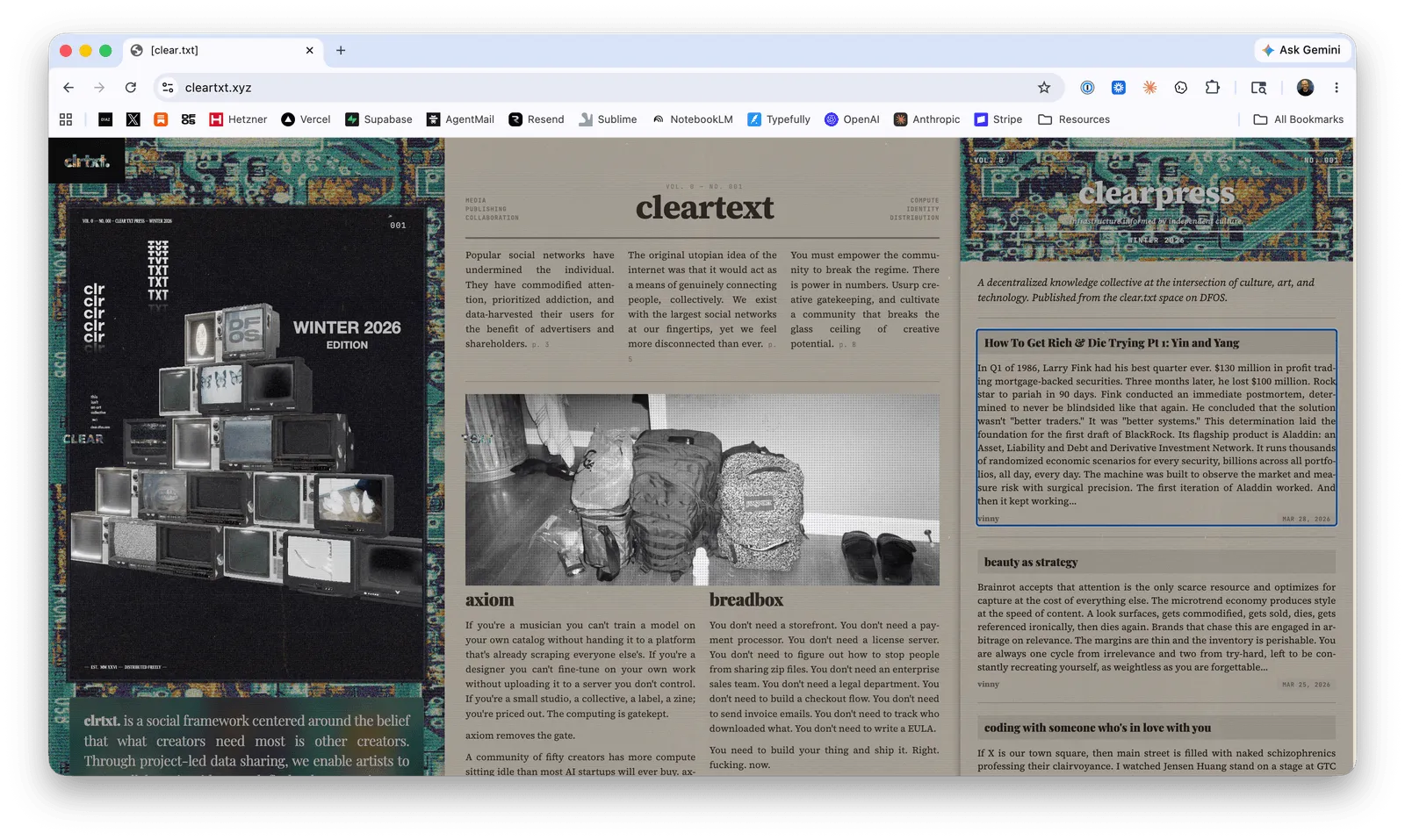The width and height of the screenshot is (1405, 840).
Task: Click the Ask Gemini button
Action: point(1301,50)
